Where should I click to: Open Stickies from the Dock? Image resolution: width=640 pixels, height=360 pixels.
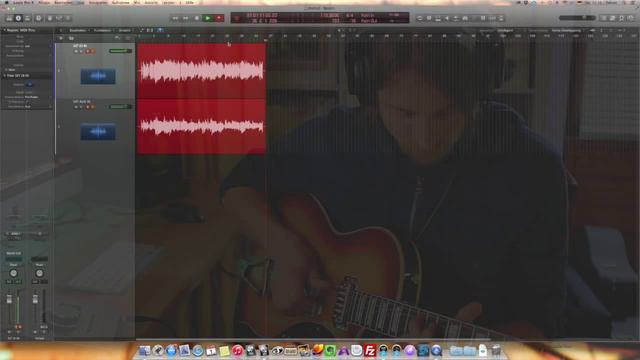tap(224, 350)
